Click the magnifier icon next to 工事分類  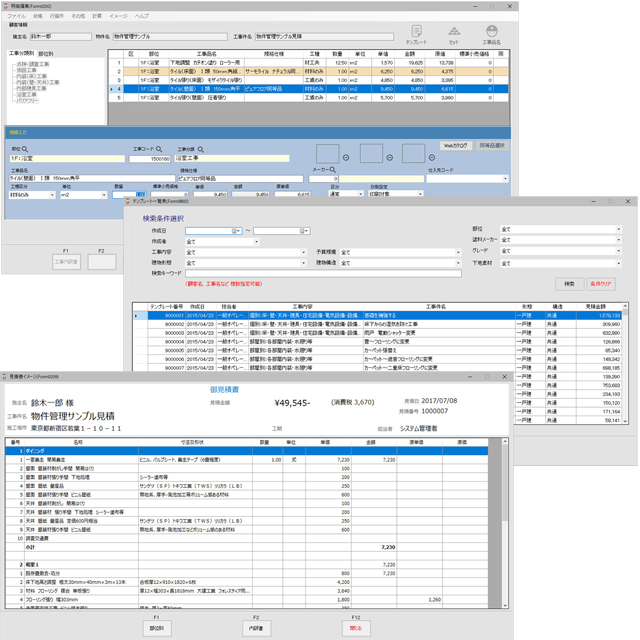tap(201, 147)
